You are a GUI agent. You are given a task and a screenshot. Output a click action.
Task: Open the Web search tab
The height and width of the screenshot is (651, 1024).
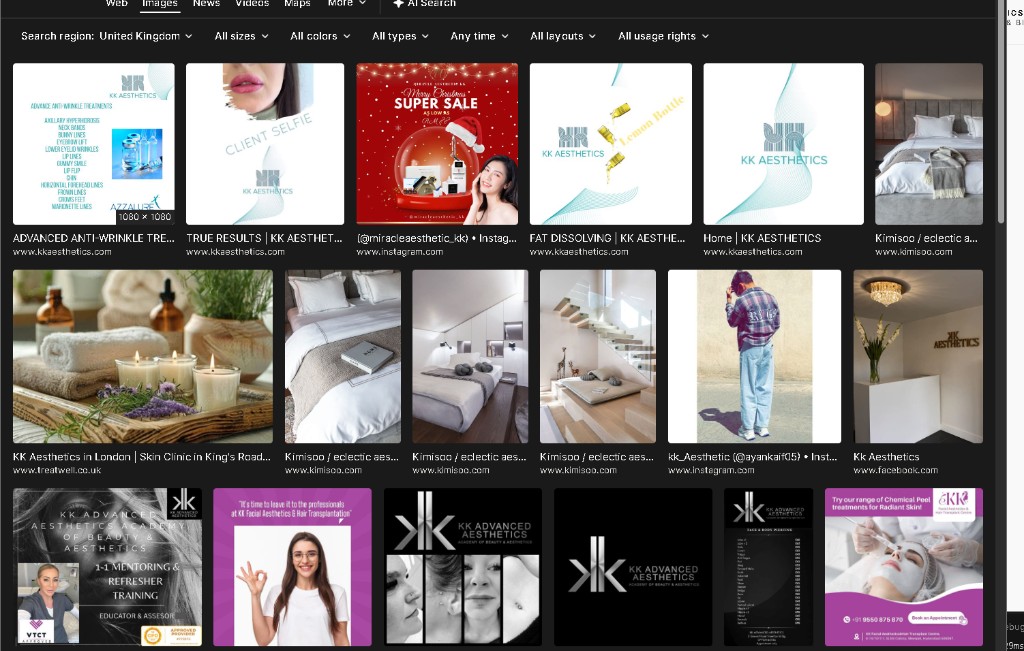click(116, 3)
